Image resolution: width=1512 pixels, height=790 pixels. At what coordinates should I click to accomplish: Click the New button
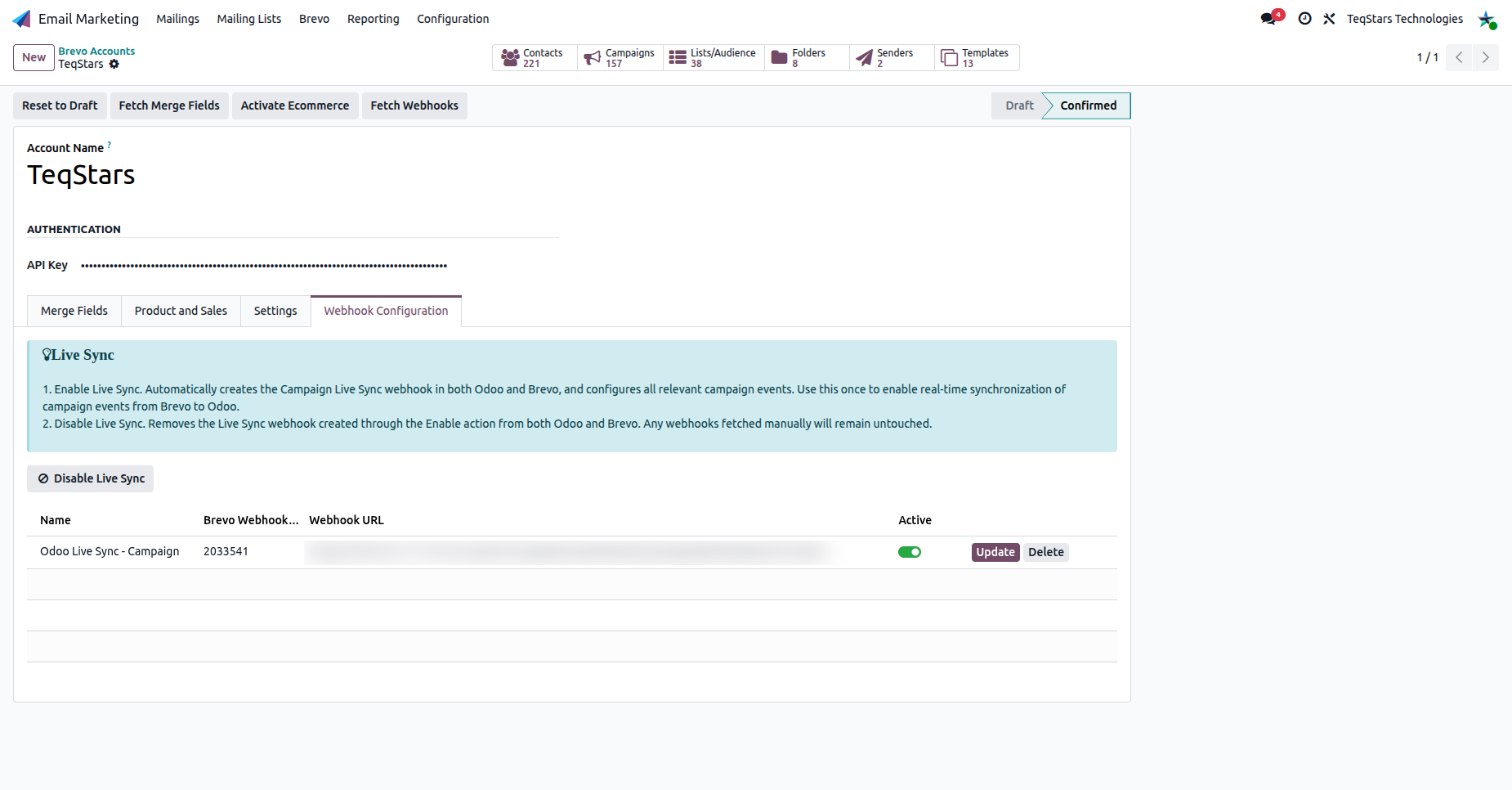pos(34,57)
